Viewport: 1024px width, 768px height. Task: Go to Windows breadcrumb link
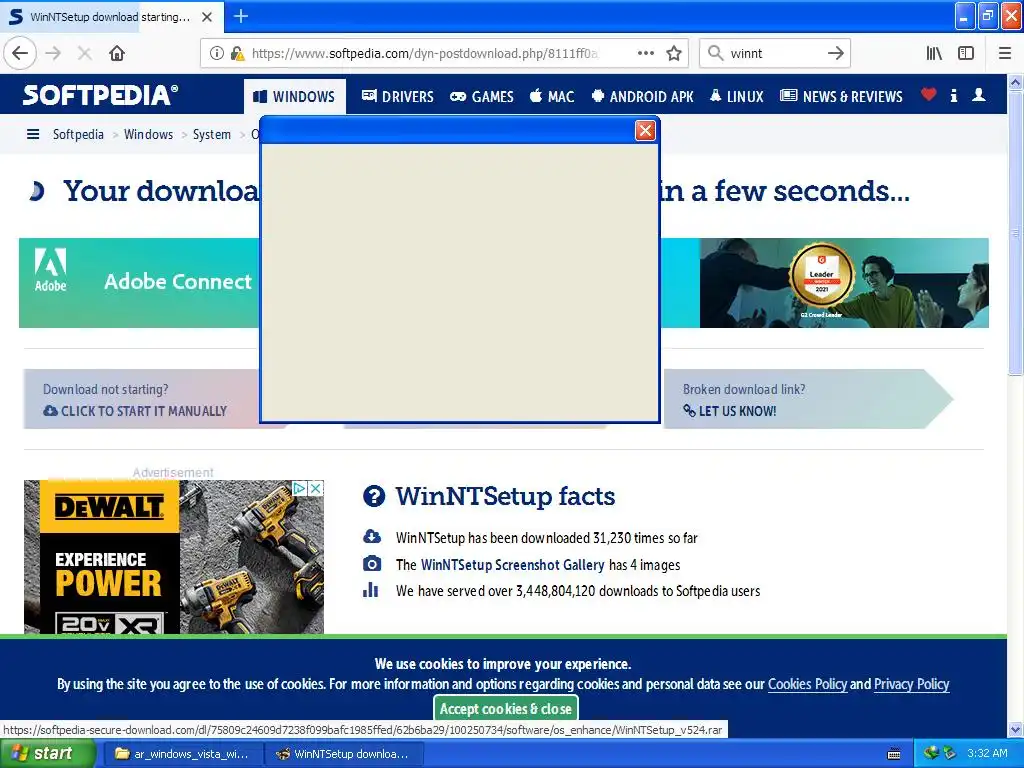click(x=148, y=135)
